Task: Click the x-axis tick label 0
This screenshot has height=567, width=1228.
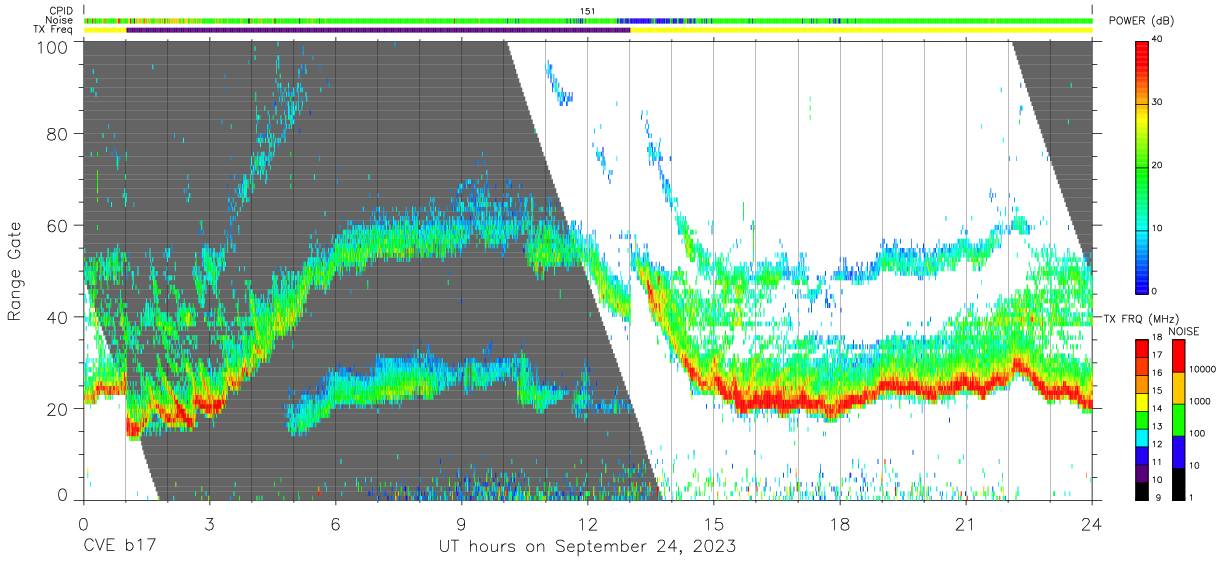Action: 83,523
